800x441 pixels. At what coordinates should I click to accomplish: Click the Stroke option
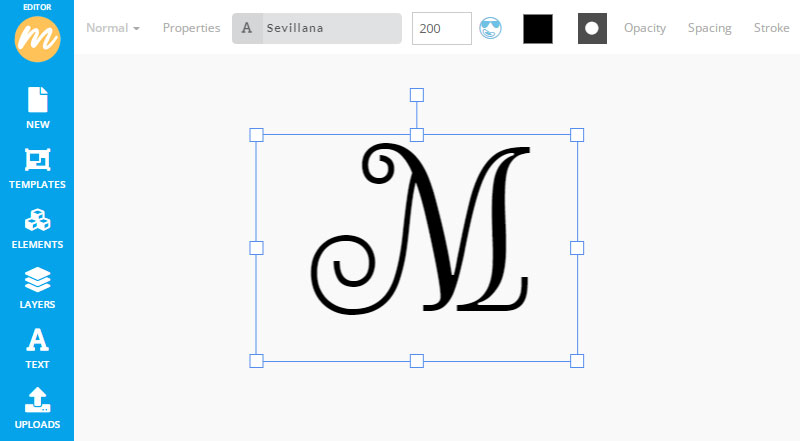(x=771, y=28)
